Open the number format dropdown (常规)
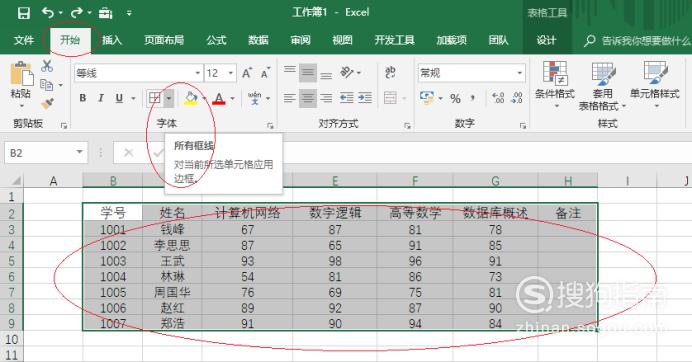Viewport: 692px width, 362px height. coord(520,73)
